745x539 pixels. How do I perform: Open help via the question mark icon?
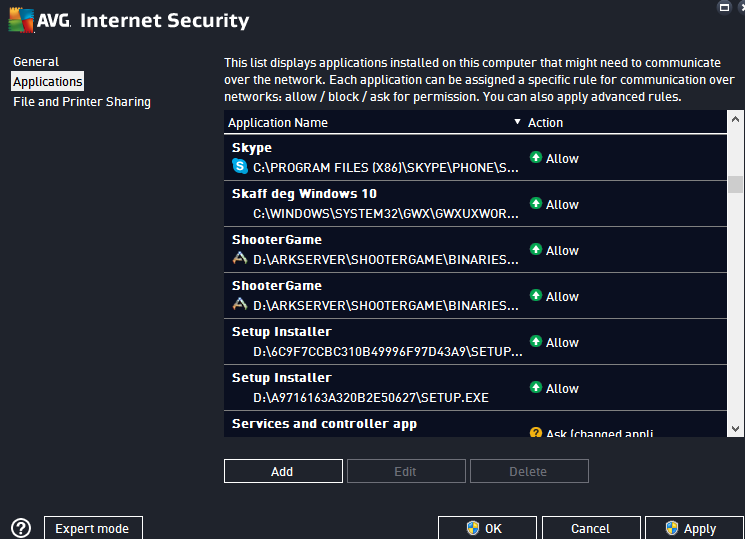(21, 528)
